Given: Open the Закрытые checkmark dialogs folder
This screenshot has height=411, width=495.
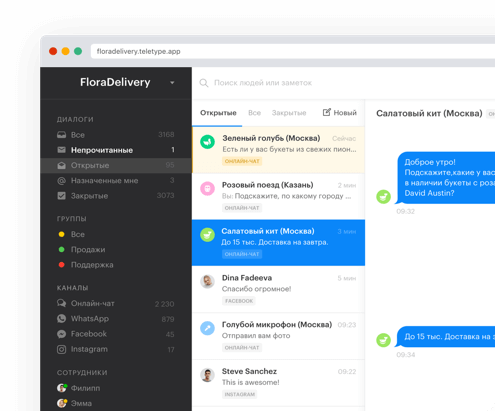Looking at the screenshot, I should click(115, 196).
